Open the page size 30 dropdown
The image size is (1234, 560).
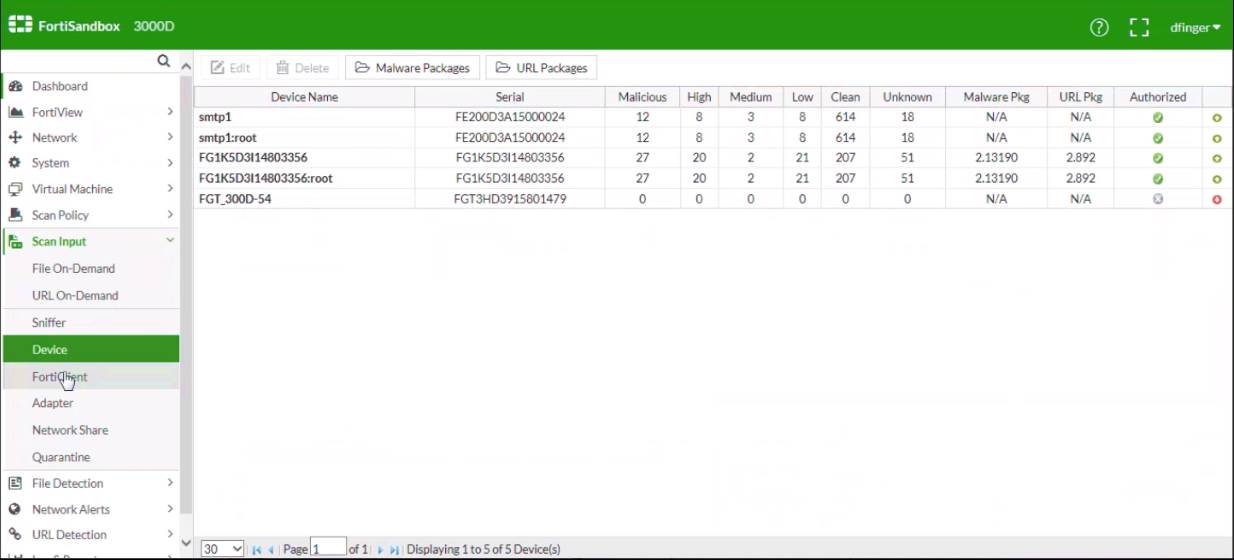pyautogui.click(x=222, y=549)
